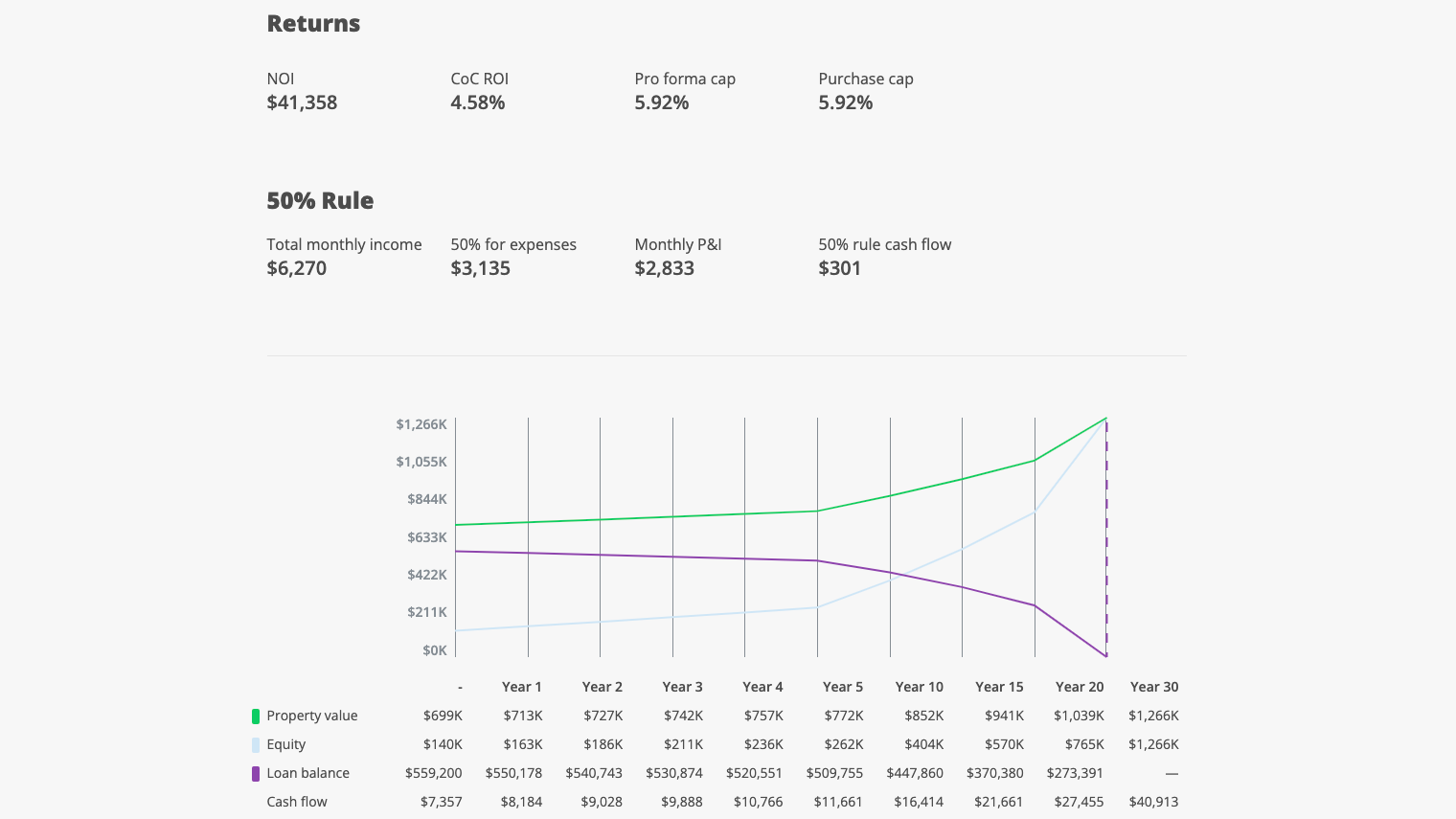Select 50% for expenses value $3,135

point(481,268)
